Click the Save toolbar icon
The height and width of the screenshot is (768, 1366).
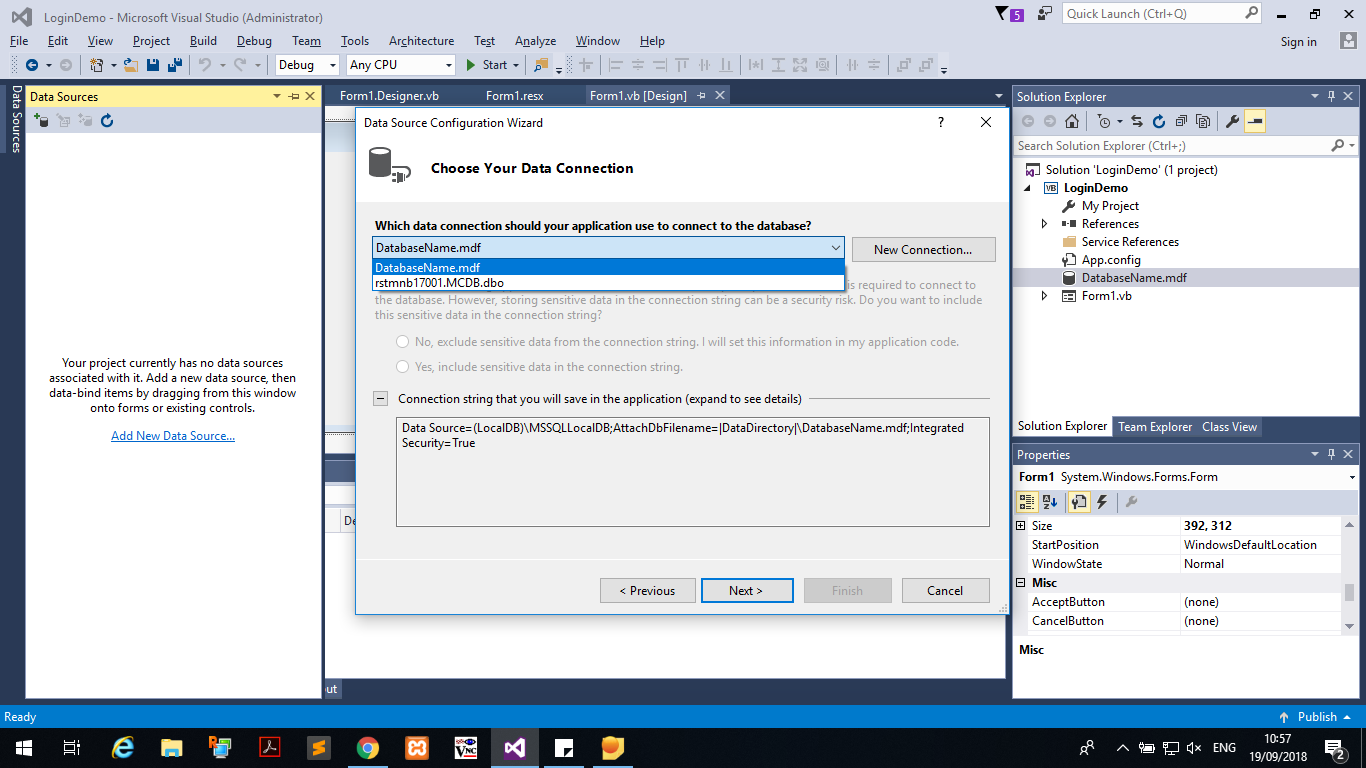(x=153, y=65)
